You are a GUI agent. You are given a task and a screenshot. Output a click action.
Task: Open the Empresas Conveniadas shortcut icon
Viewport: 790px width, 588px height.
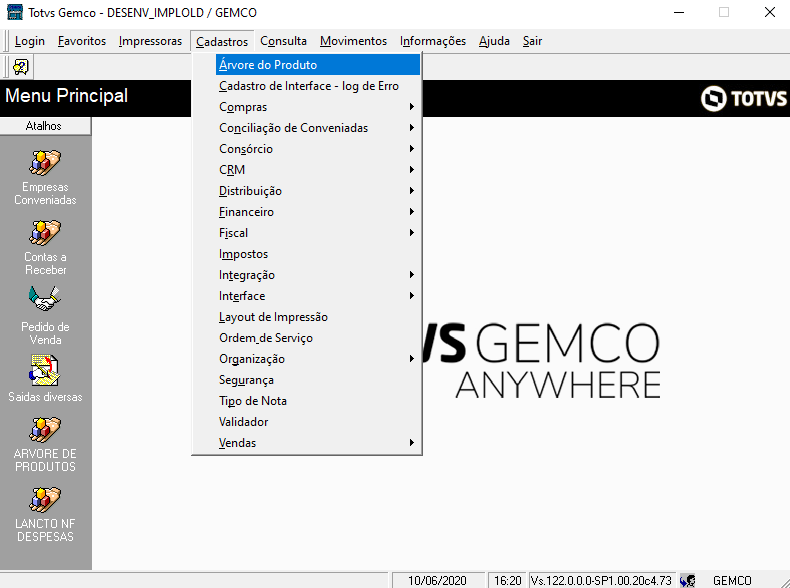coord(45,162)
